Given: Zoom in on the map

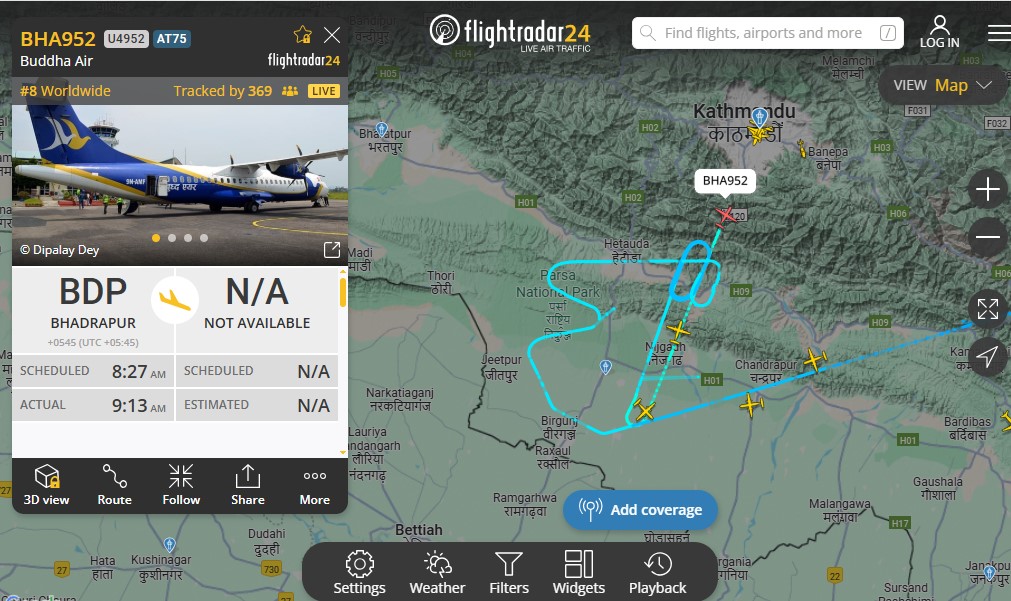Looking at the screenshot, I should click(x=987, y=190).
